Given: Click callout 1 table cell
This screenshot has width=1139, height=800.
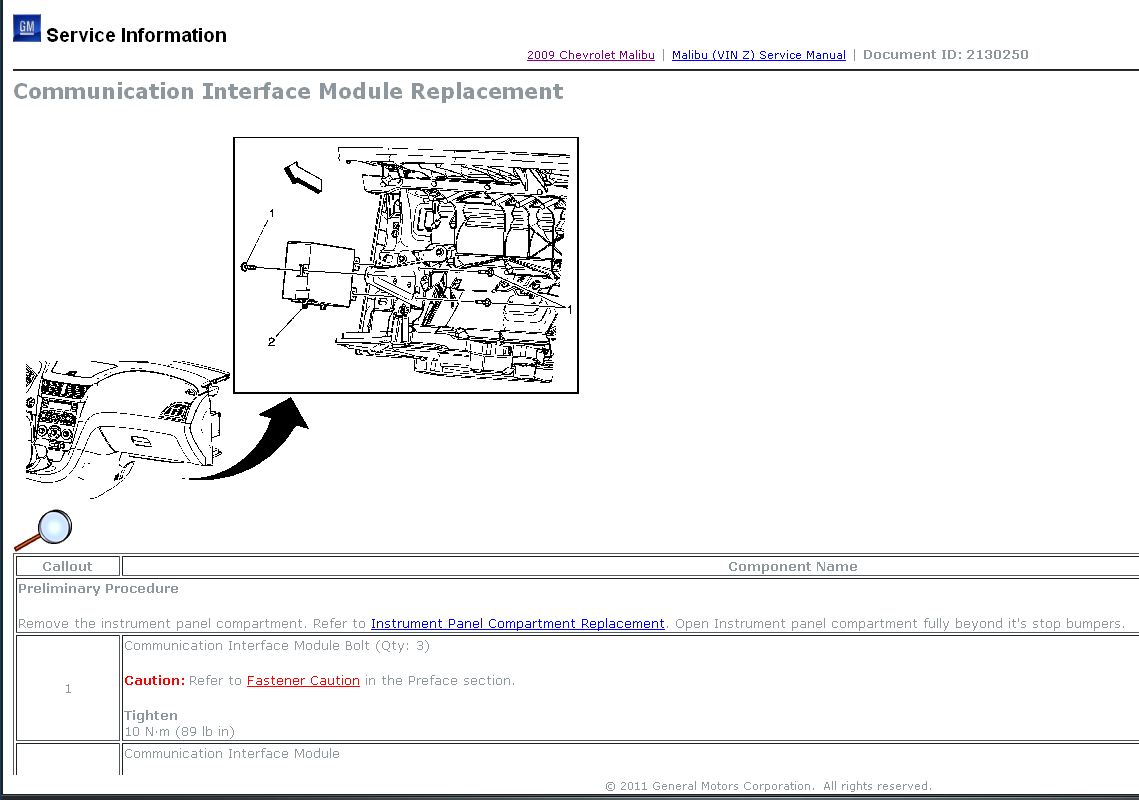Looking at the screenshot, I should [x=68, y=688].
